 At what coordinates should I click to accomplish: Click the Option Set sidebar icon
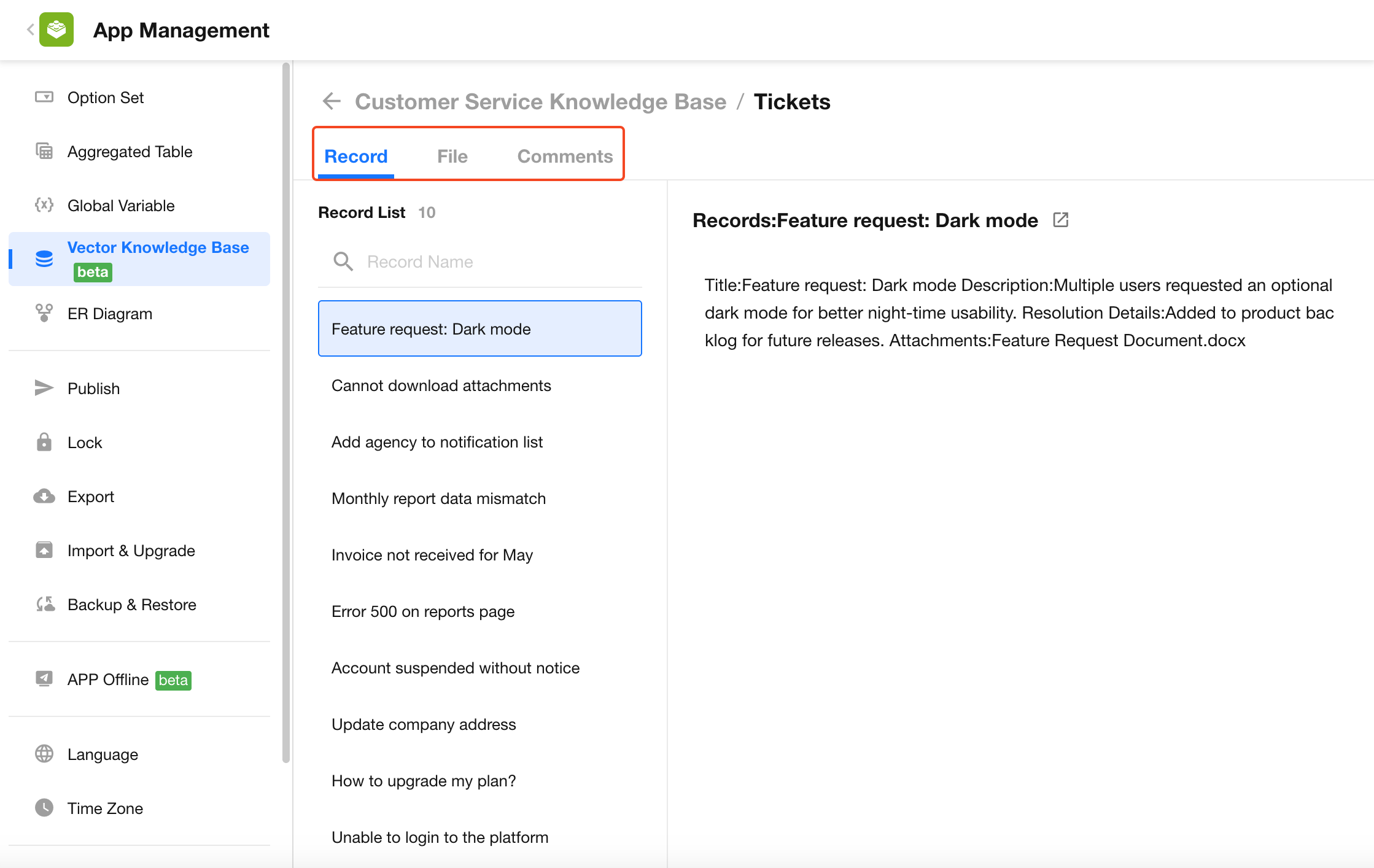[44, 97]
